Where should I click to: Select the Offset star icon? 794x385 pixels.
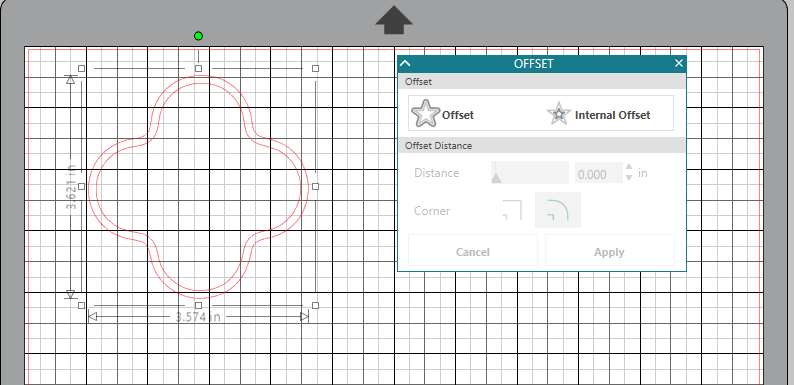[425, 113]
